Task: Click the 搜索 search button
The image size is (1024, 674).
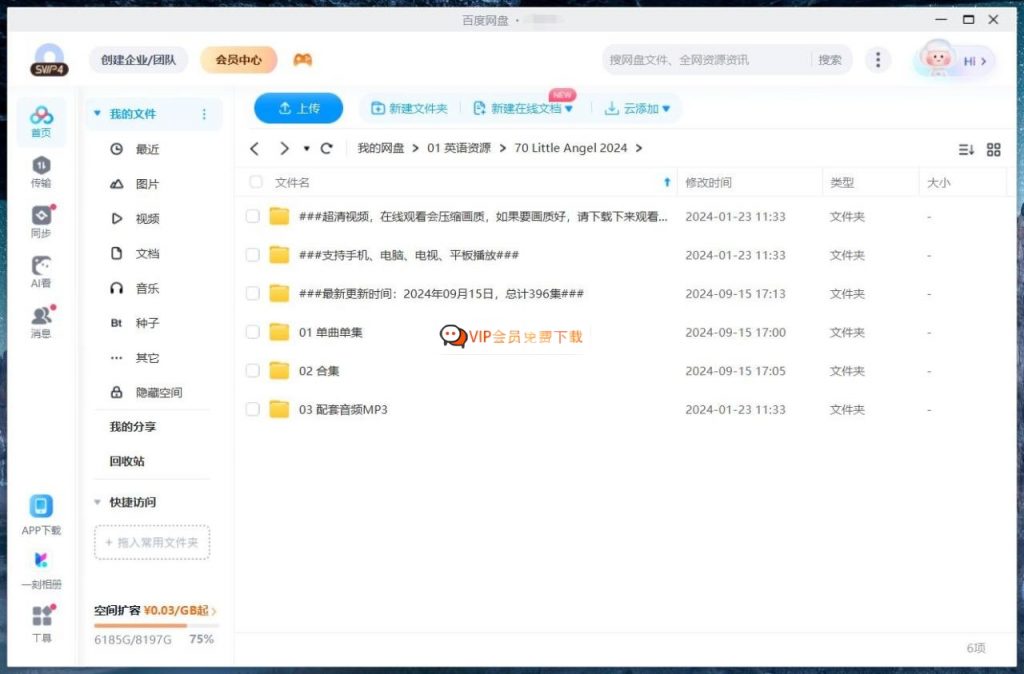Action: pyautogui.click(x=830, y=60)
